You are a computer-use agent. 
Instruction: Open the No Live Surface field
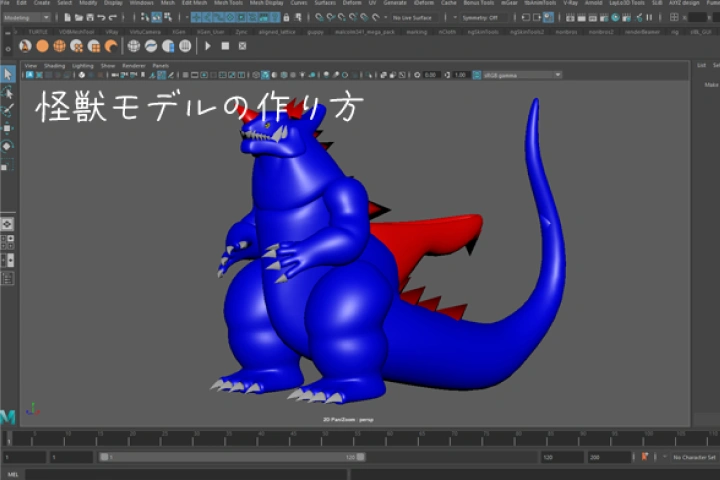(x=416, y=18)
